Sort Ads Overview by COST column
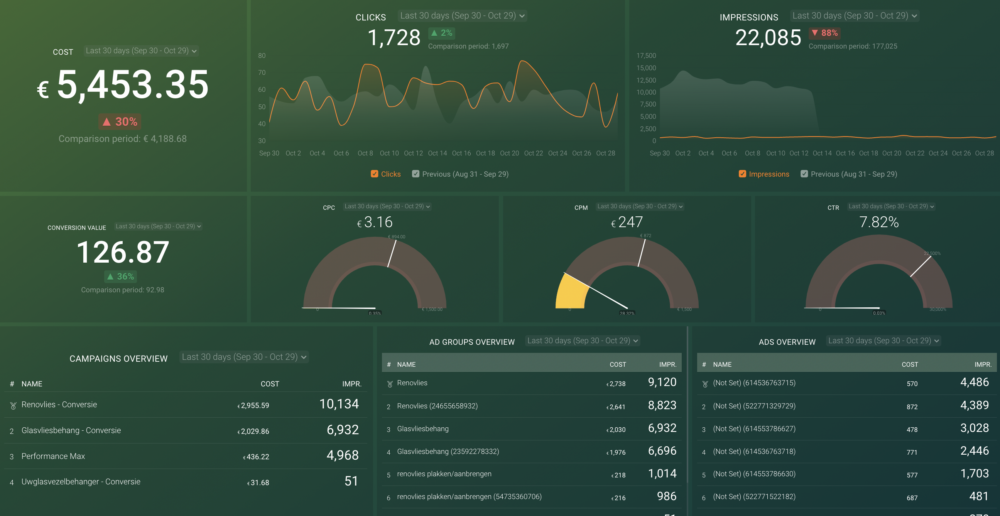1000x516 pixels. (x=909, y=364)
